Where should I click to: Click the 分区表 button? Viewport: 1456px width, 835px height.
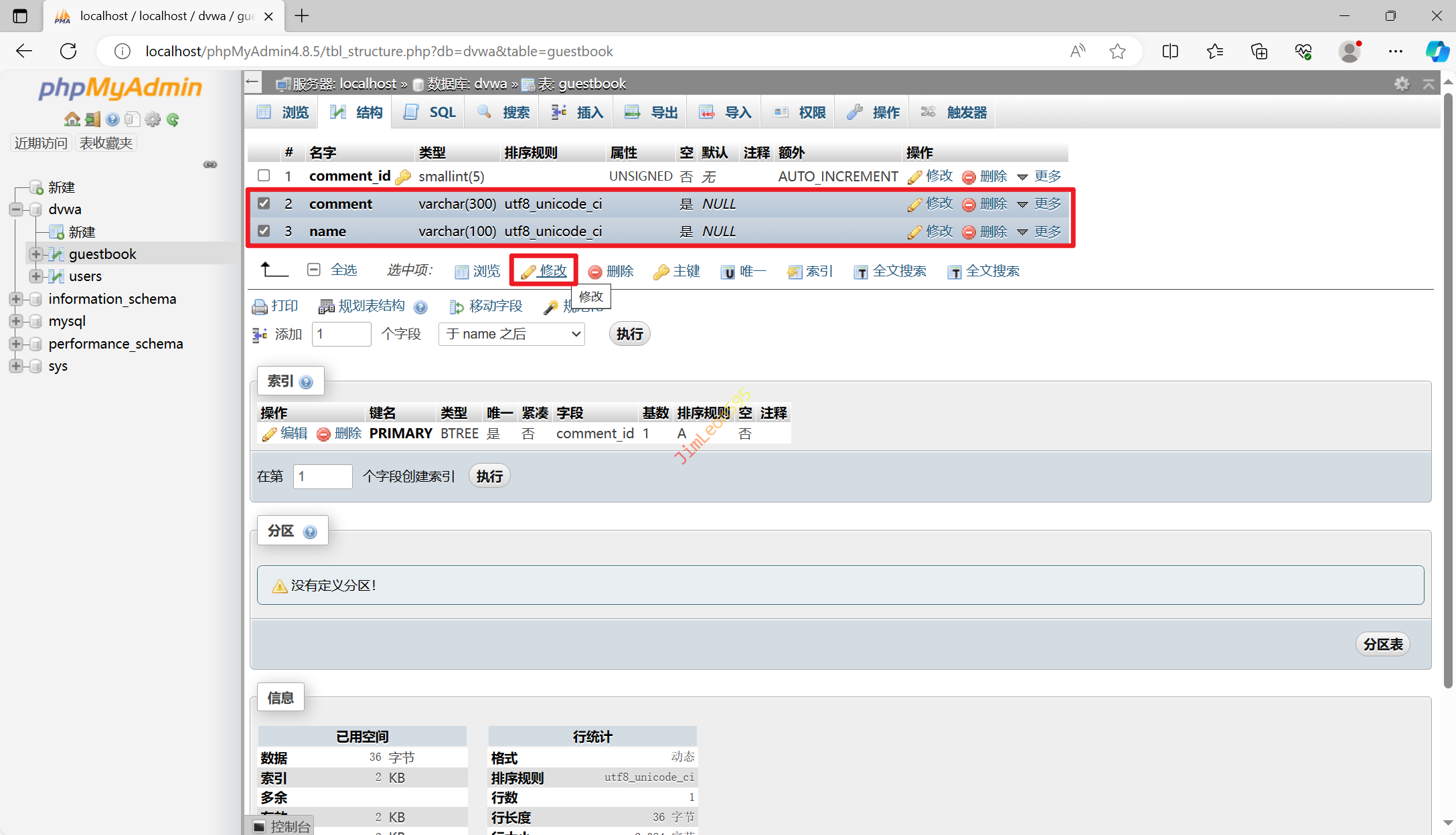click(1383, 644)
